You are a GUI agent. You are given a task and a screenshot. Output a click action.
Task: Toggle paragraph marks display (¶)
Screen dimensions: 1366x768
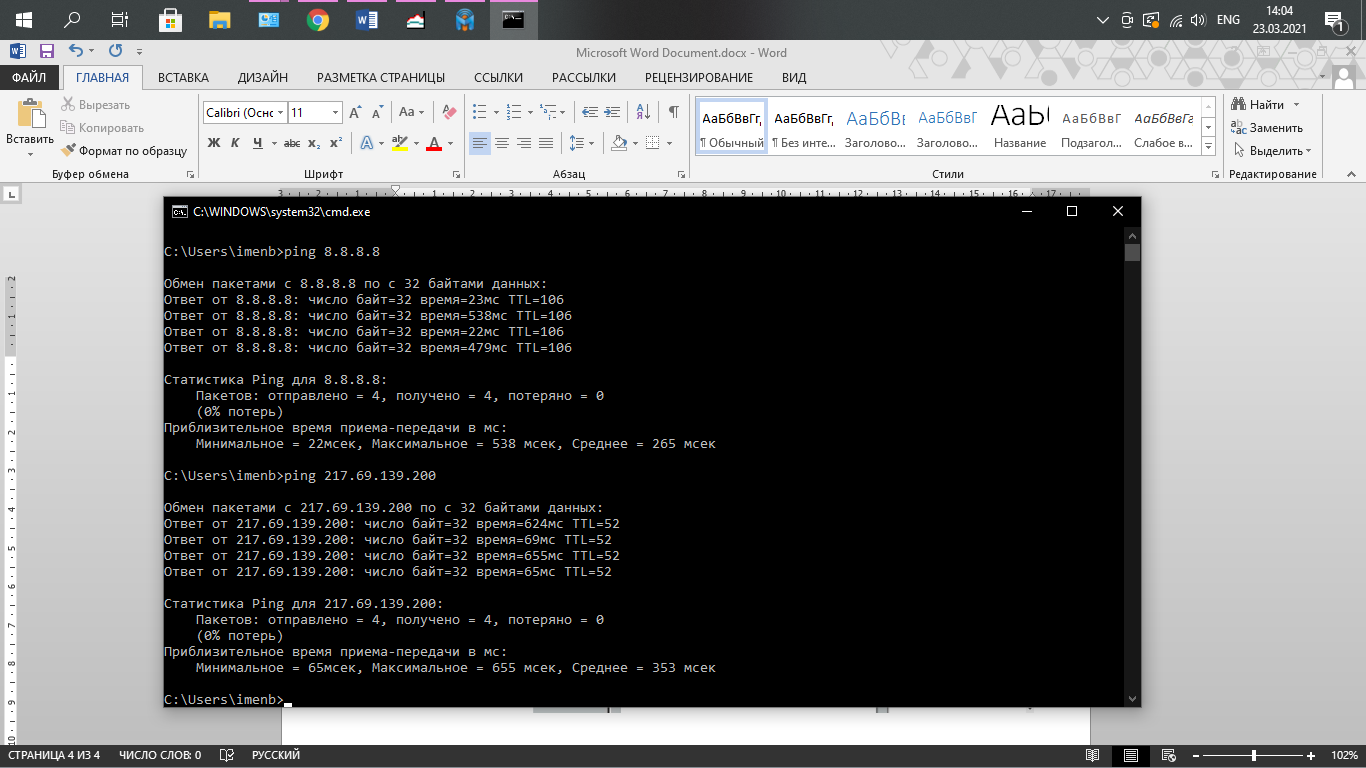674,112
